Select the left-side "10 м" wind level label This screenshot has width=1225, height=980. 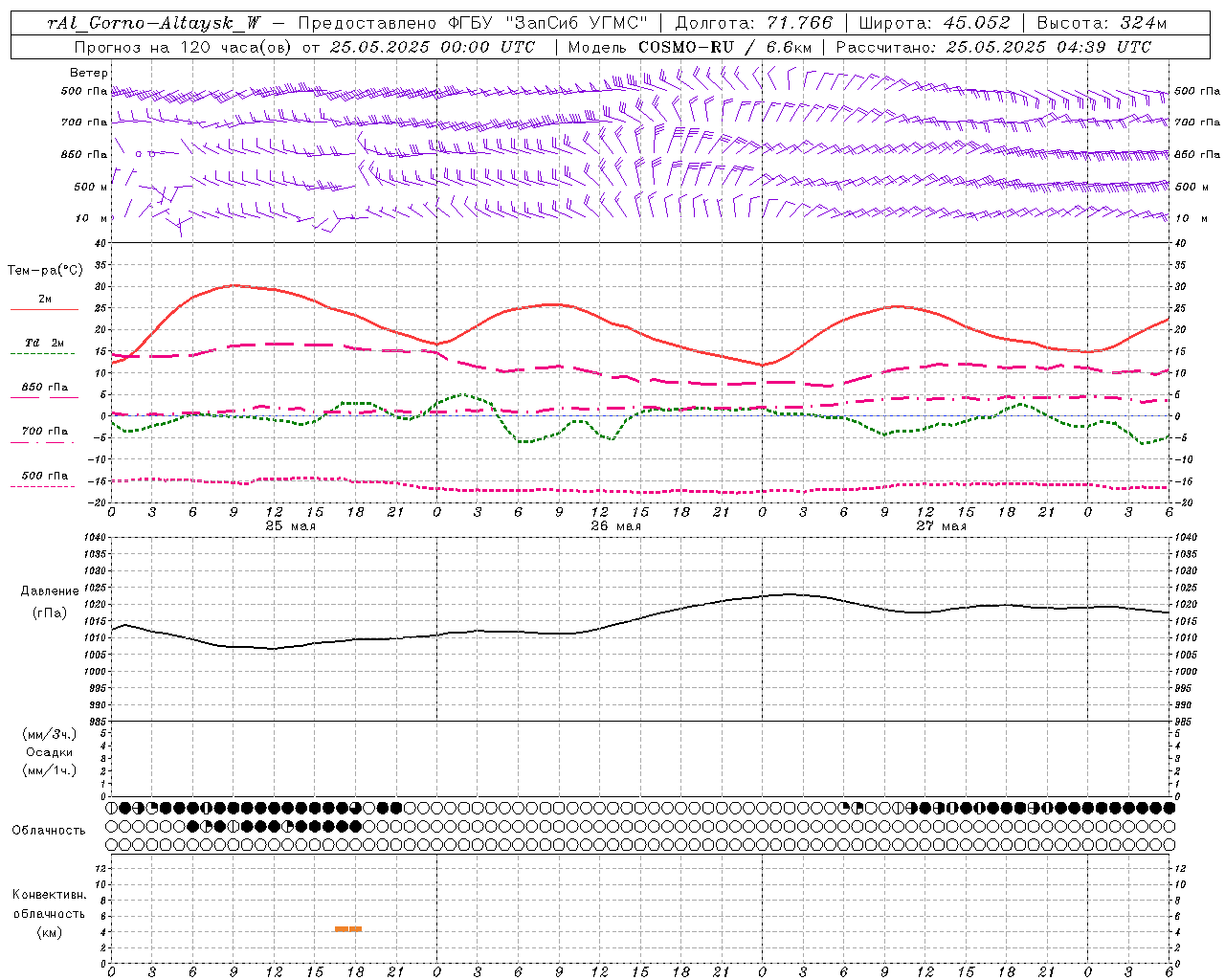point(92,218)
